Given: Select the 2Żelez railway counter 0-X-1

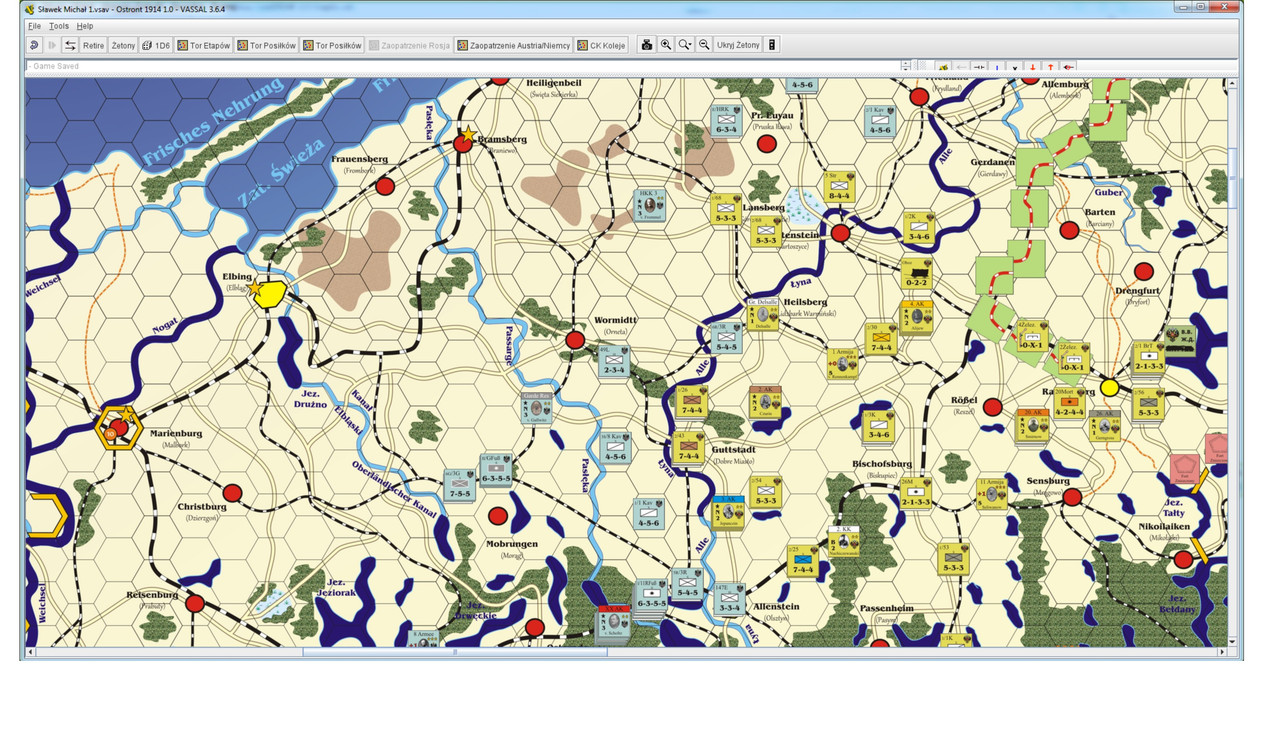Looking at the screenshot, I should [x=1074, y=358].
